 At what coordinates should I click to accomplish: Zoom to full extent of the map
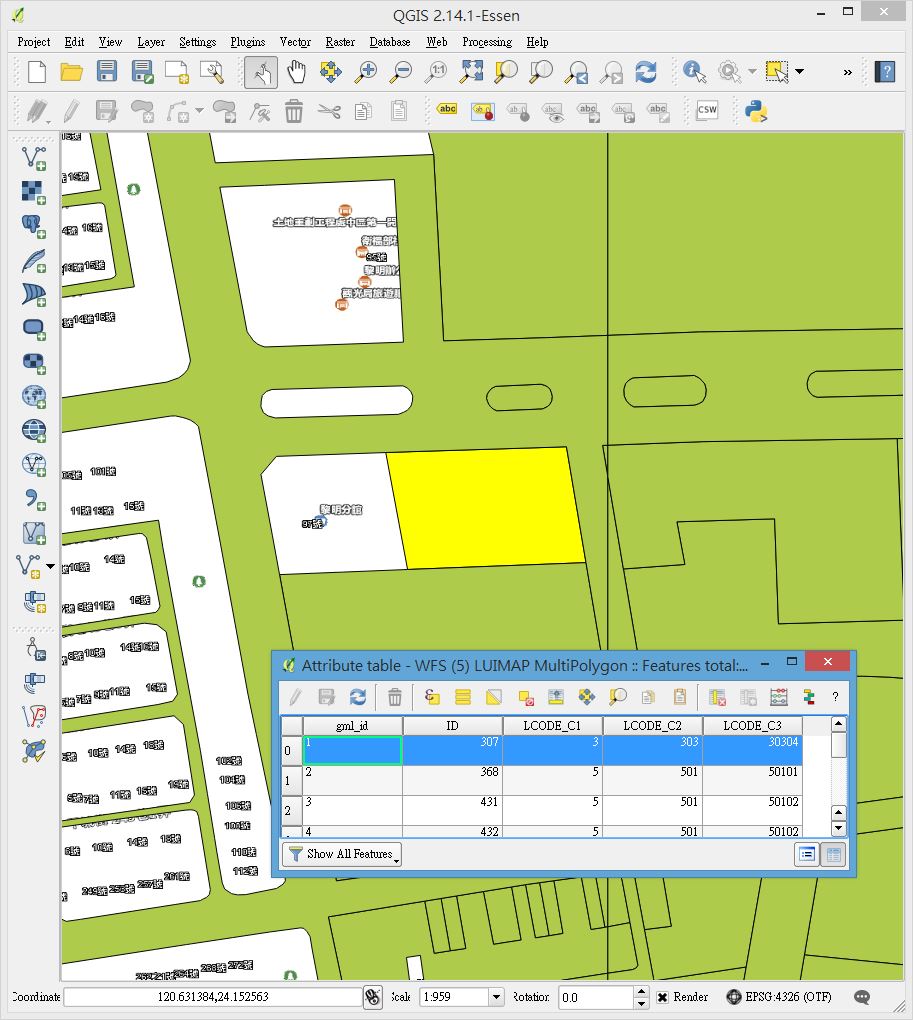(471, 72)
